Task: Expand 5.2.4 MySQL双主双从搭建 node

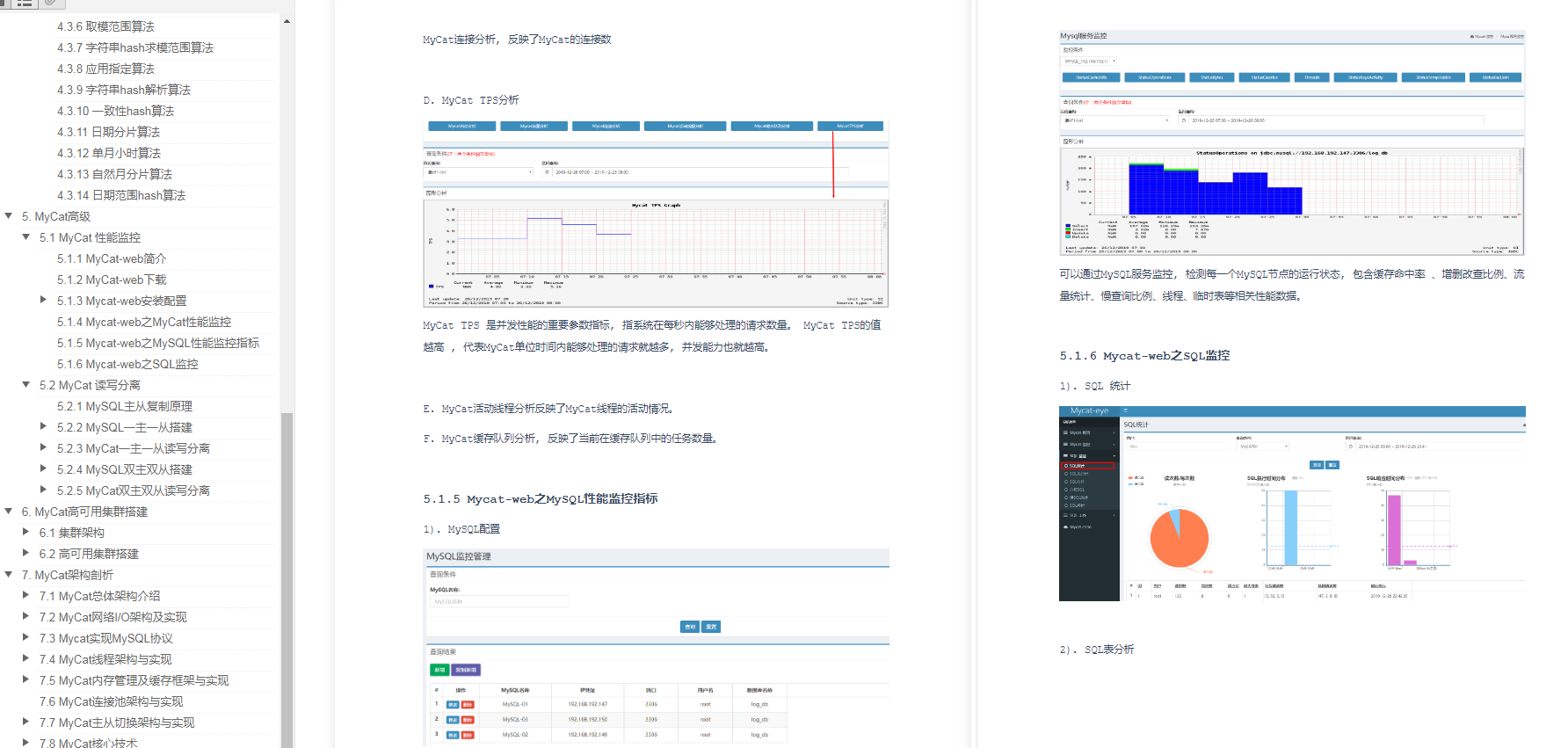Action: click(44, 468)
